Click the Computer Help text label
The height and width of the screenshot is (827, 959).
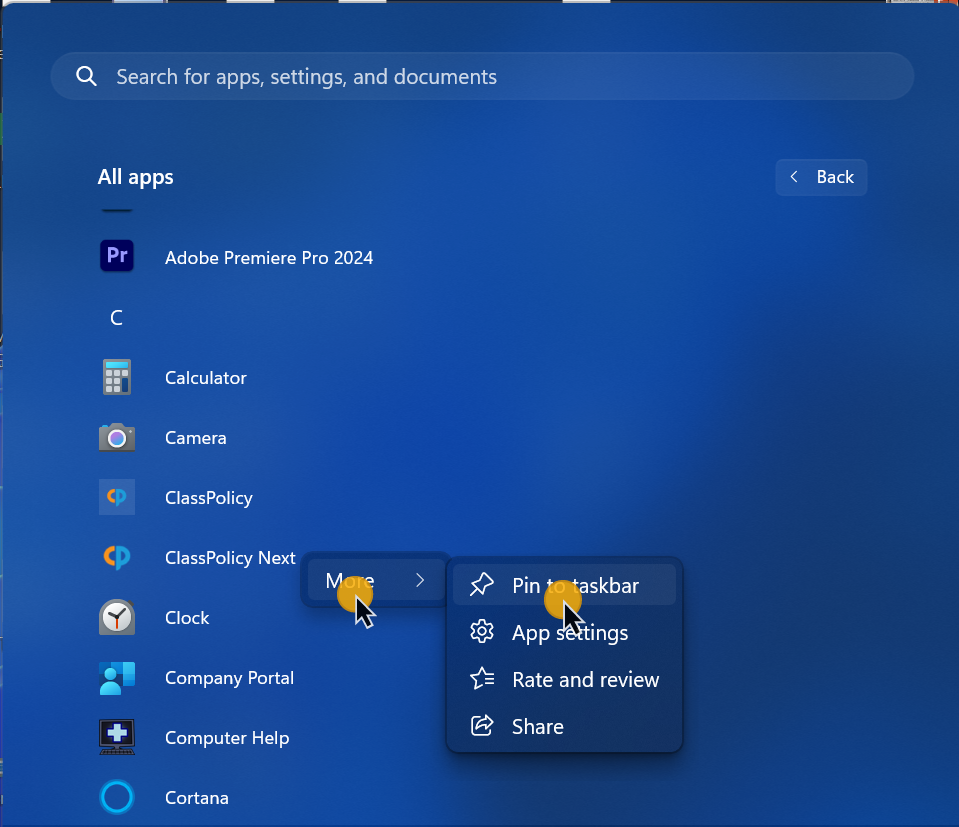[227, 738]
